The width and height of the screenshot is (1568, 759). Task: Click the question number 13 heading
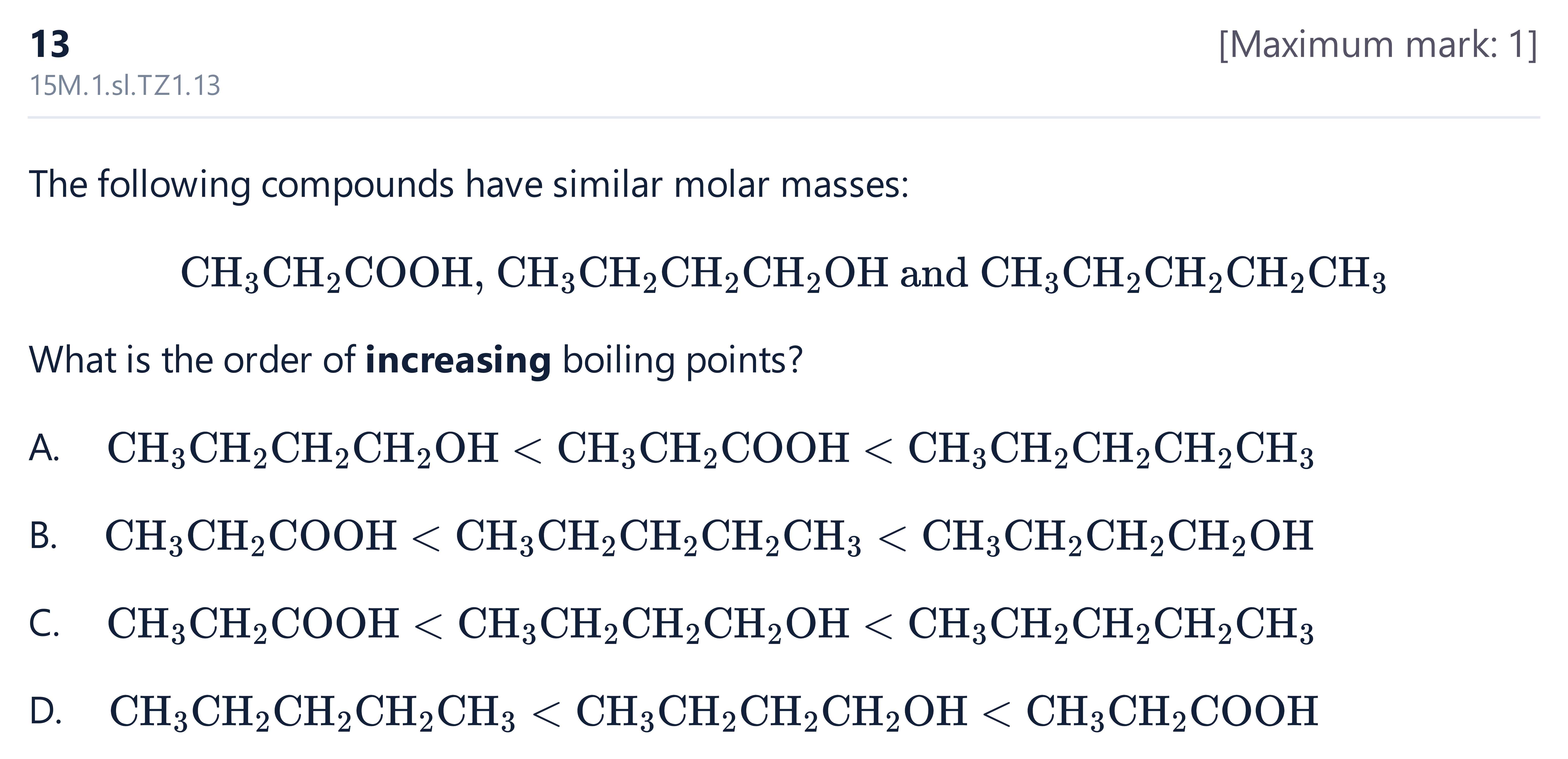(x=50, y=45)
